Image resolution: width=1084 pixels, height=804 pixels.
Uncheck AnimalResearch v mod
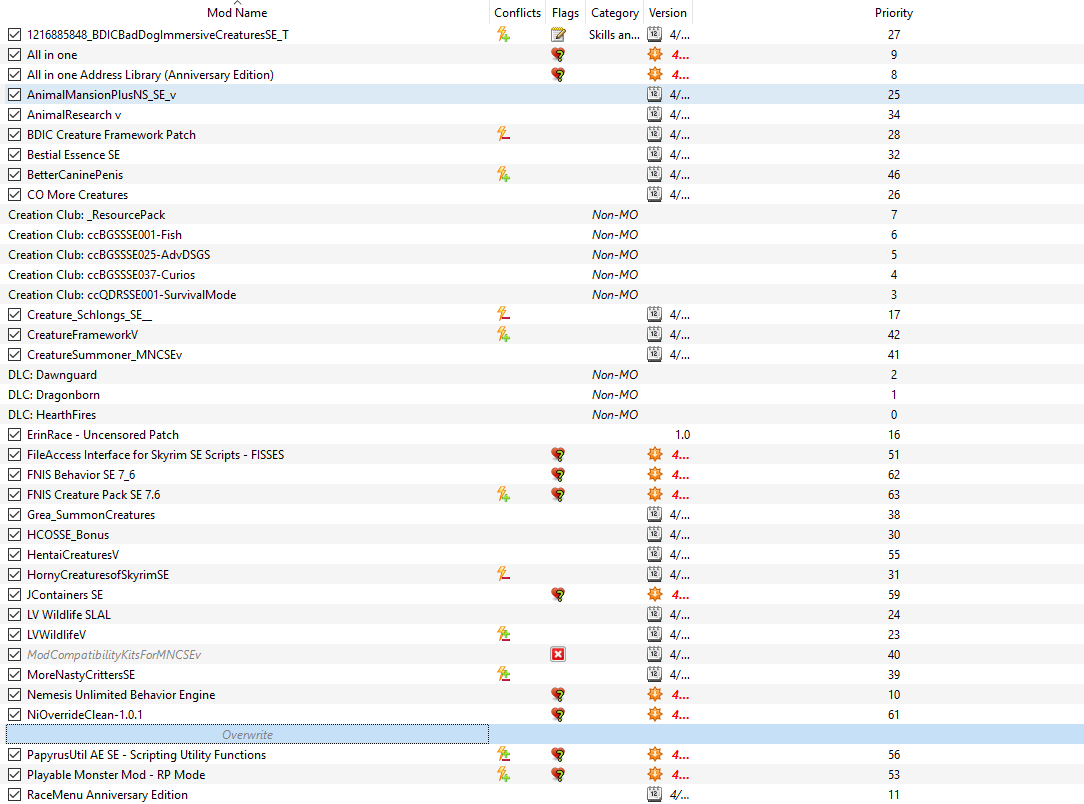[15, 115]
